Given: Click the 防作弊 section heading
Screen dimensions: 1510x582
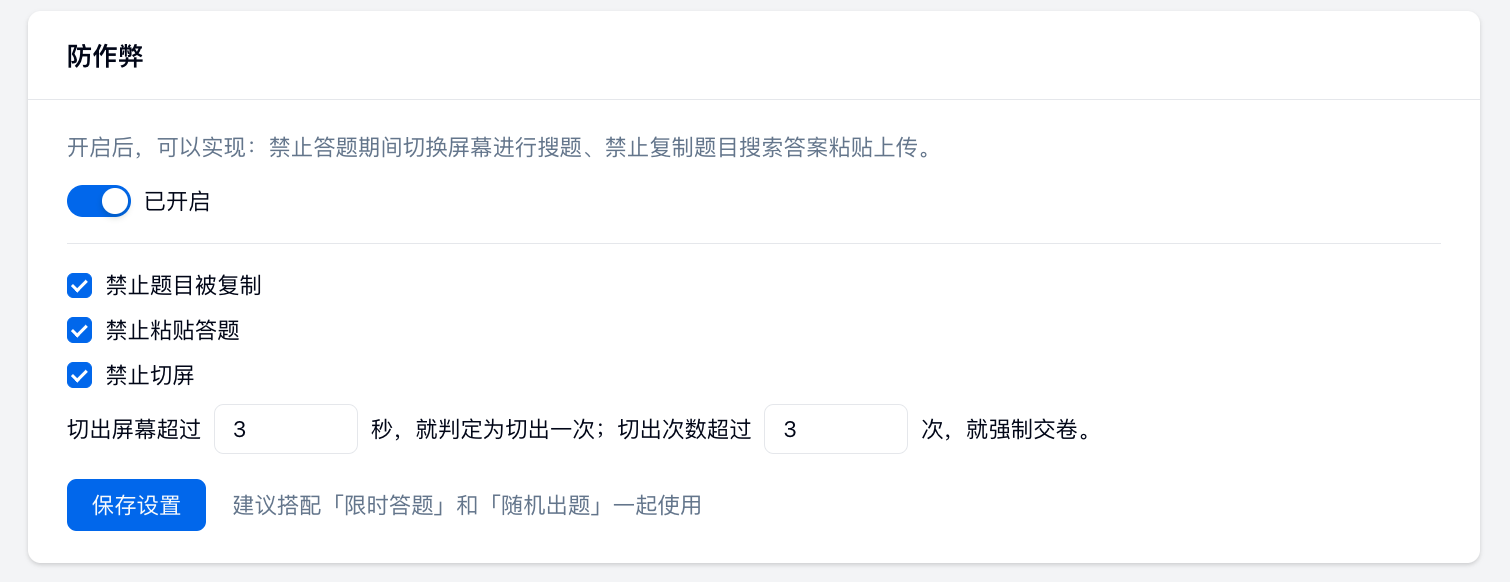Looking at the screenshot, I should 105,56.
